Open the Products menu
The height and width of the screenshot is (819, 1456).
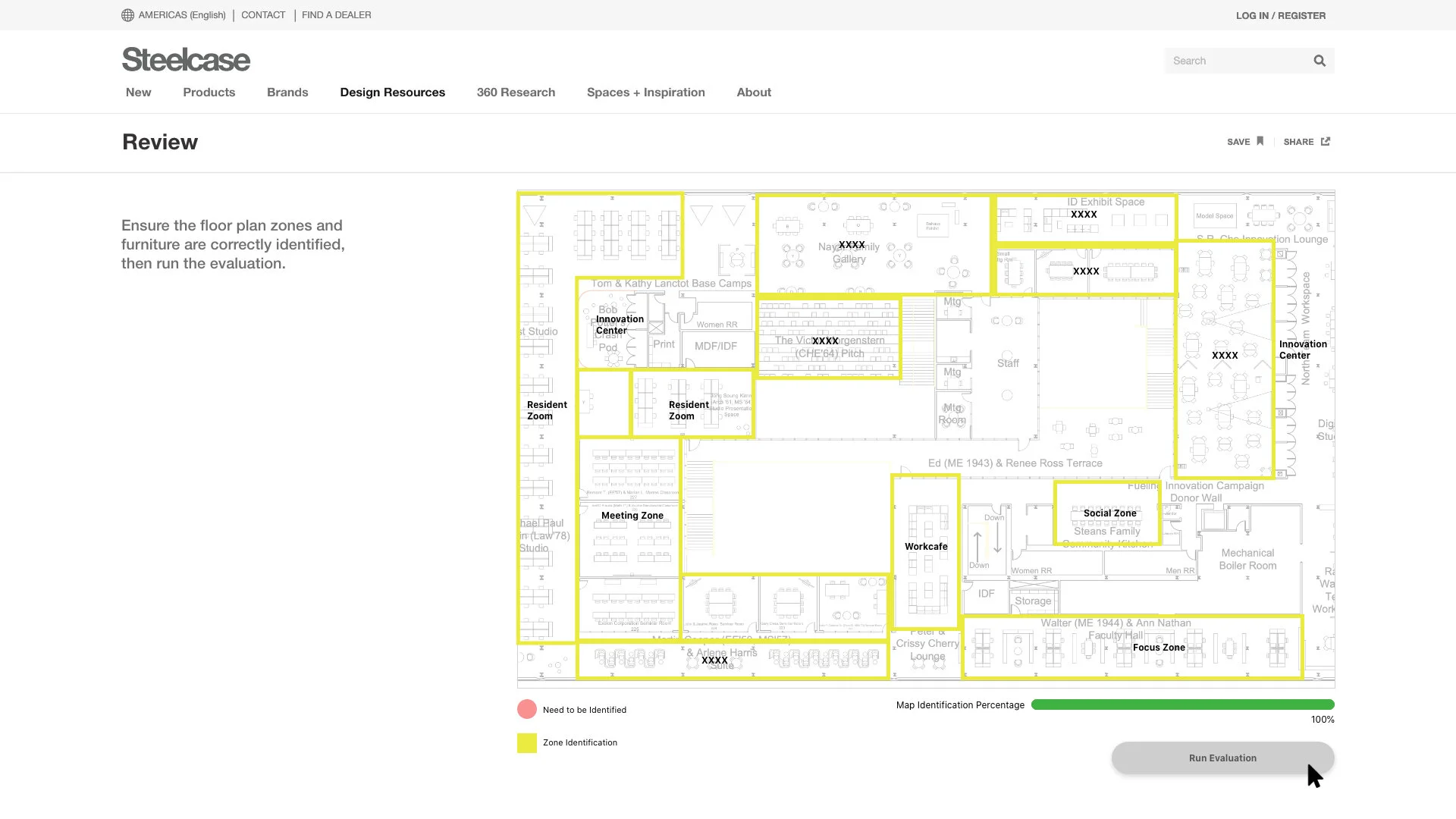[209, 93]
